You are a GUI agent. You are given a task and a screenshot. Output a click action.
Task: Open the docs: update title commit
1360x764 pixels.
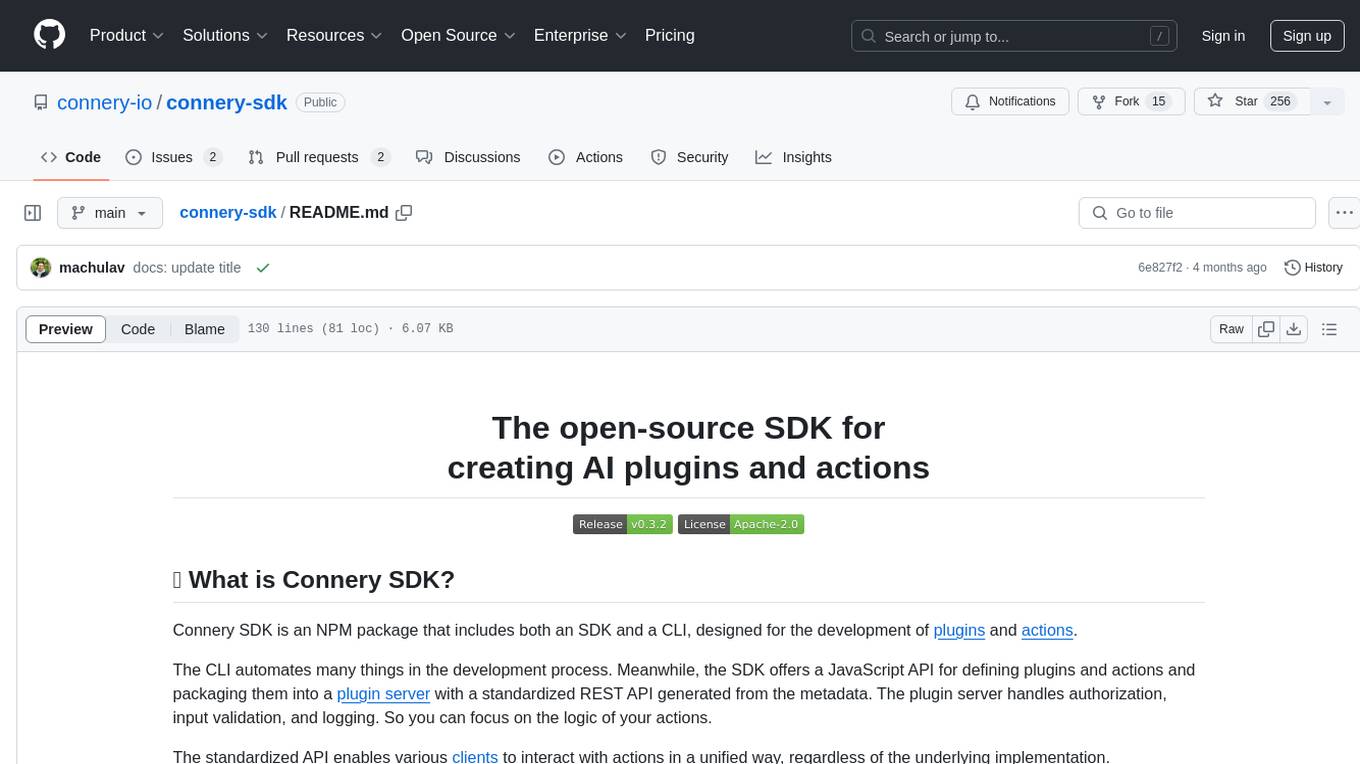coord(187,268)
